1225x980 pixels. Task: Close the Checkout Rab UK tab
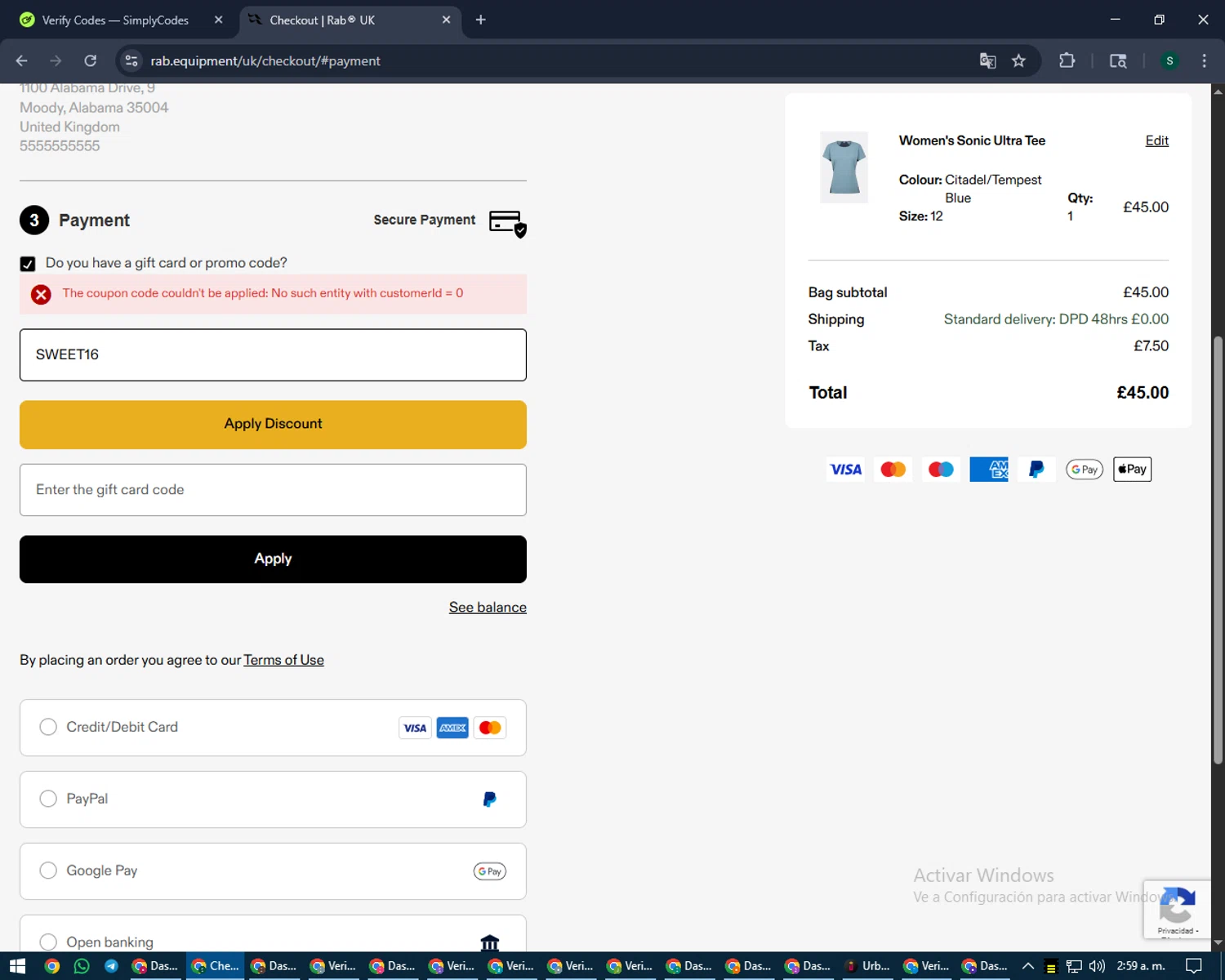[x=446, y=20]
